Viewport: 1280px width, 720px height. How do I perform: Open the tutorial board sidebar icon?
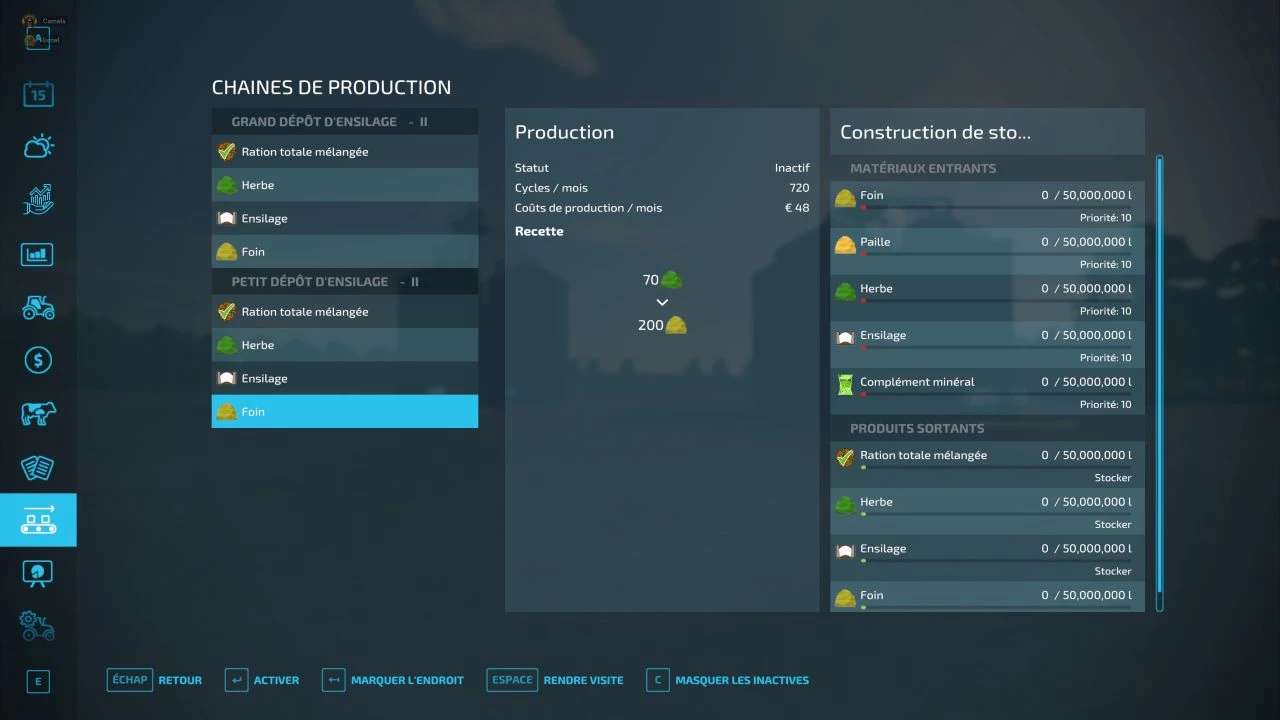click(x=38, y=573)
